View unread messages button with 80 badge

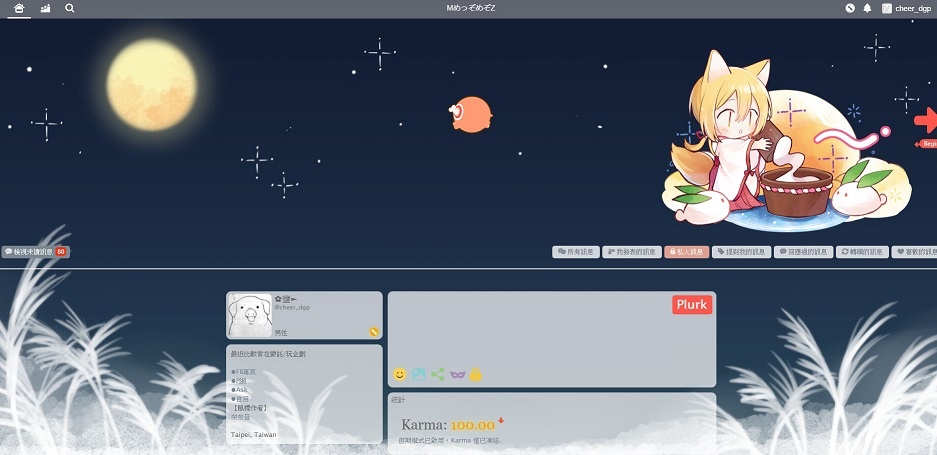36,252
